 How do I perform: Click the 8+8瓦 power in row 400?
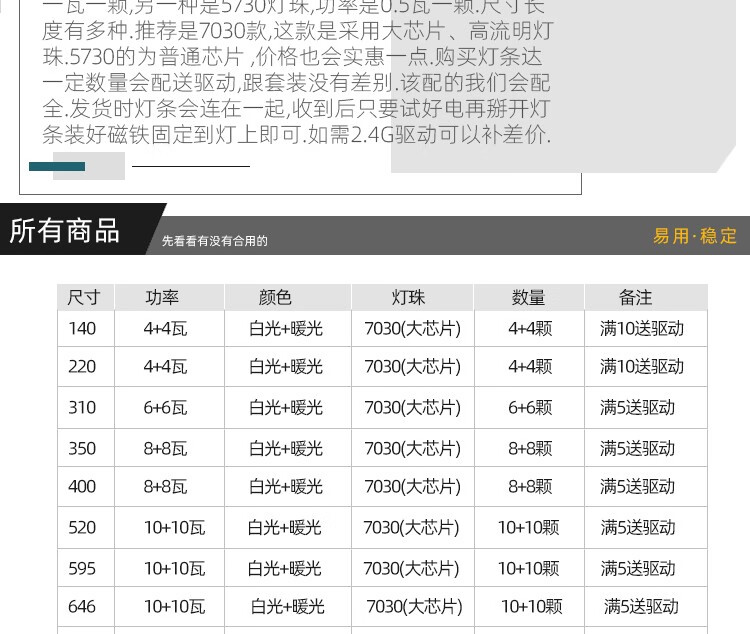pos(165,487)
